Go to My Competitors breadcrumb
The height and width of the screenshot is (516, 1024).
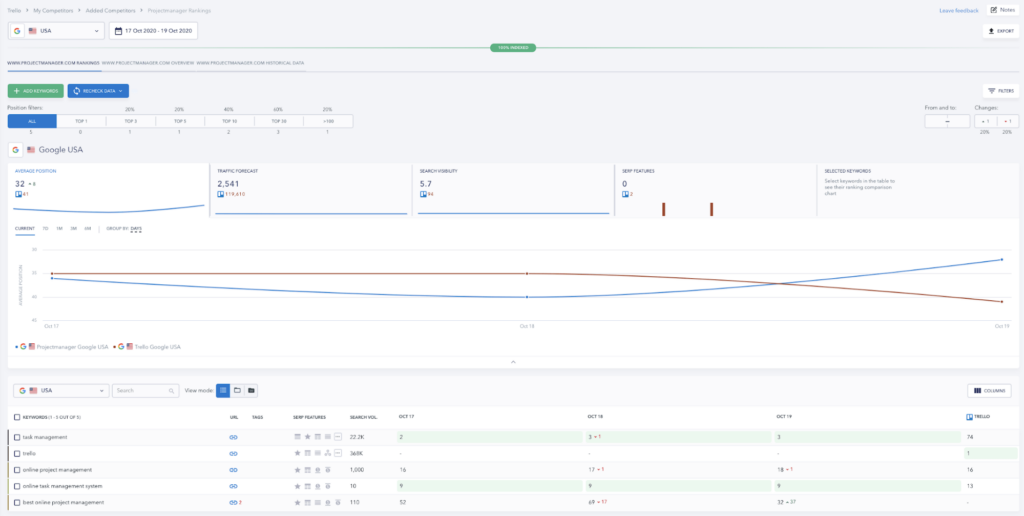pyautogui.click(x=52, y=10)
